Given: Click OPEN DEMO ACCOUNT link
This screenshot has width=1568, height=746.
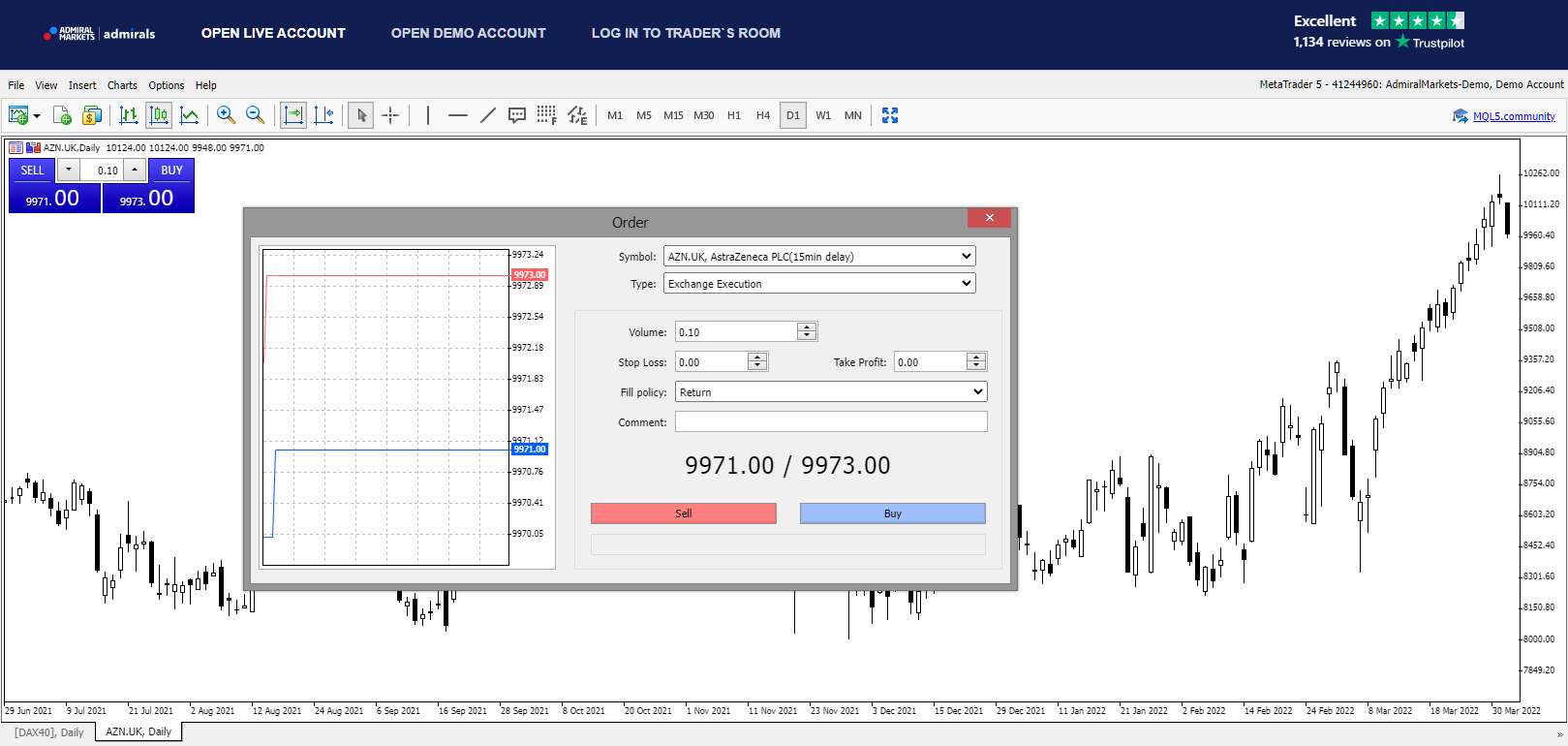Looking at the screenshot, I should tap(469, 33).
